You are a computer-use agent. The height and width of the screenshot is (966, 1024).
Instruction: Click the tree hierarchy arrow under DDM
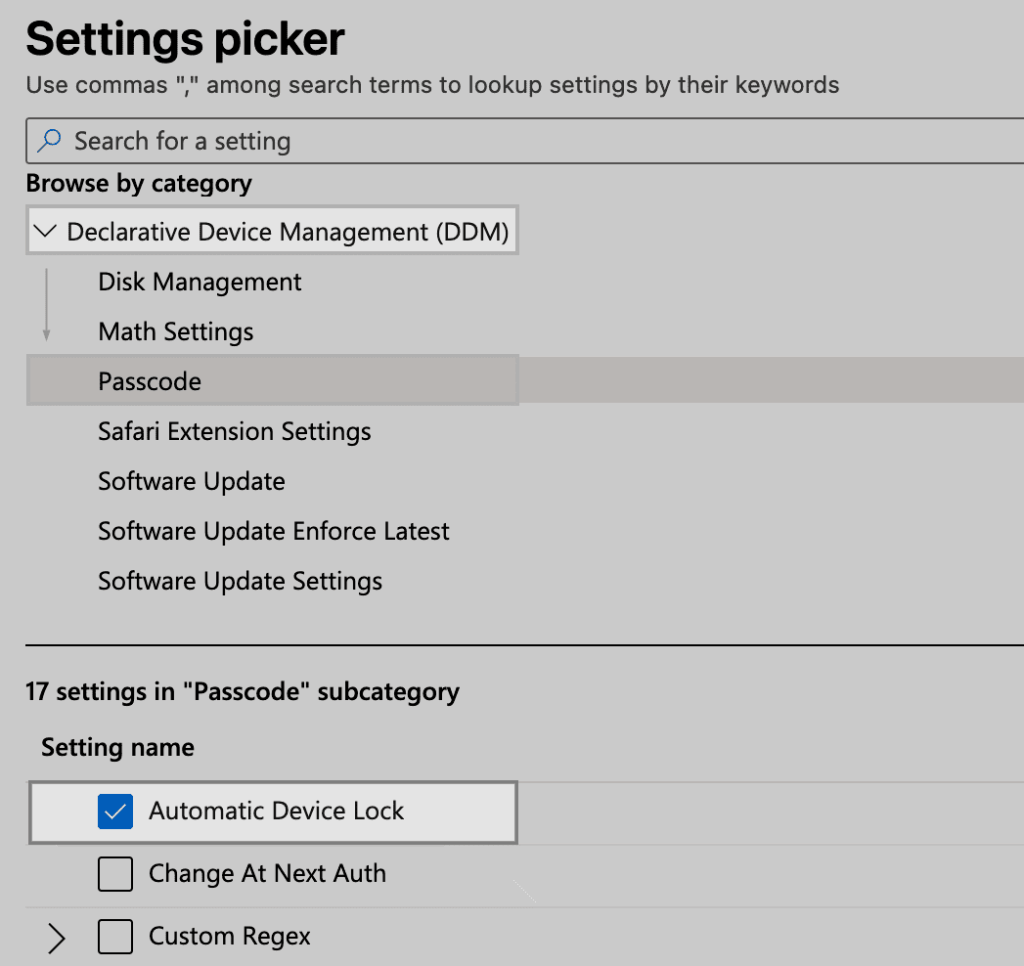click(46, 306)
